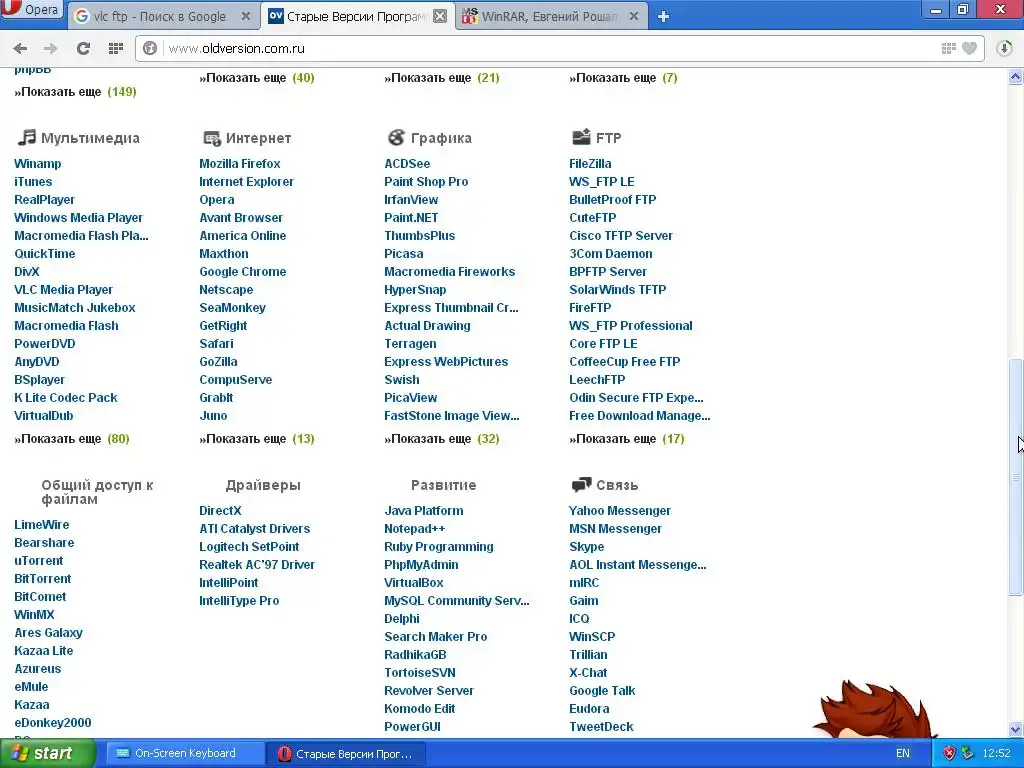Expand FTP list with Показать еще (17)
This screenshot has width=1024, height=768.
point(627,439)
